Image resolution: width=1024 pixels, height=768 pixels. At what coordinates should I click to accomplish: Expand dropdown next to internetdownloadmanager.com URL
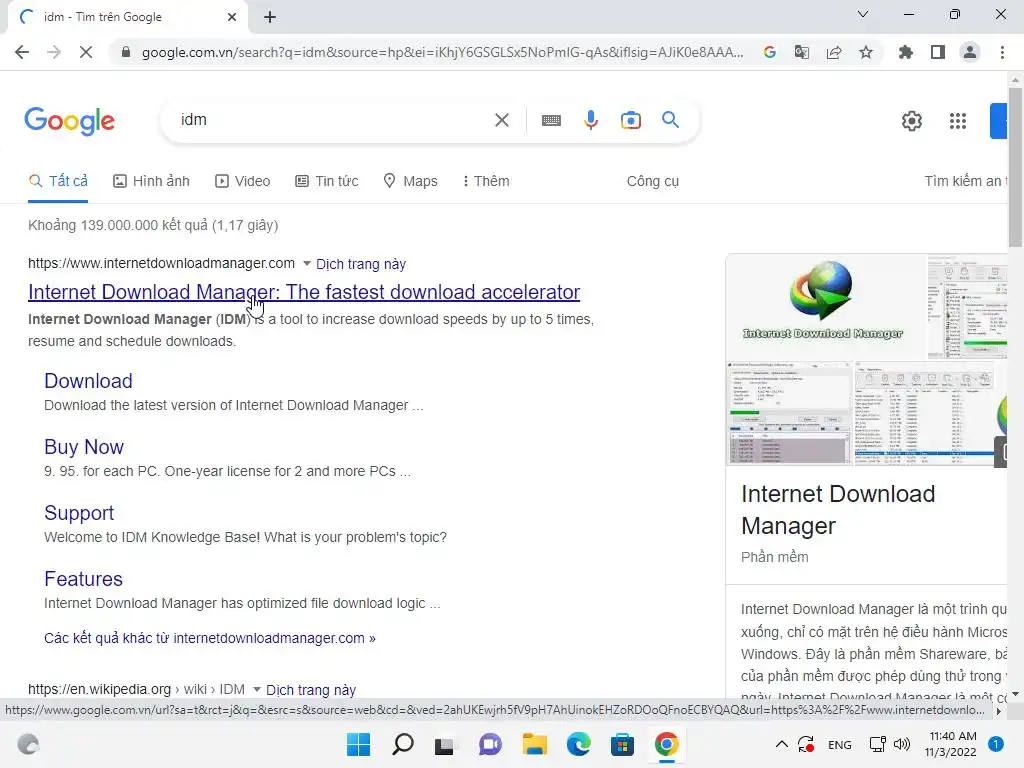click(307, 264)
